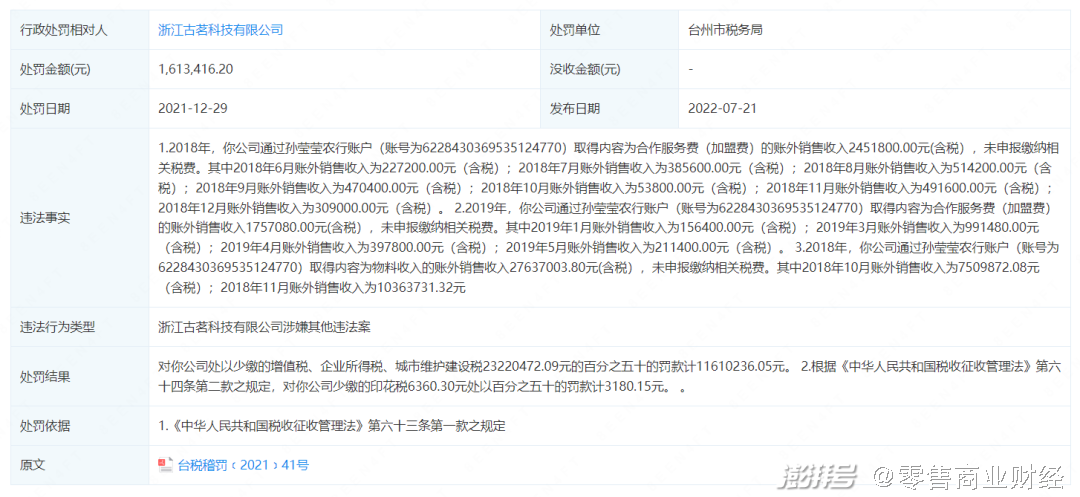Screen dimensions: 1080x497
Task: Click the 发布日期 label
Action: point(574,109)
